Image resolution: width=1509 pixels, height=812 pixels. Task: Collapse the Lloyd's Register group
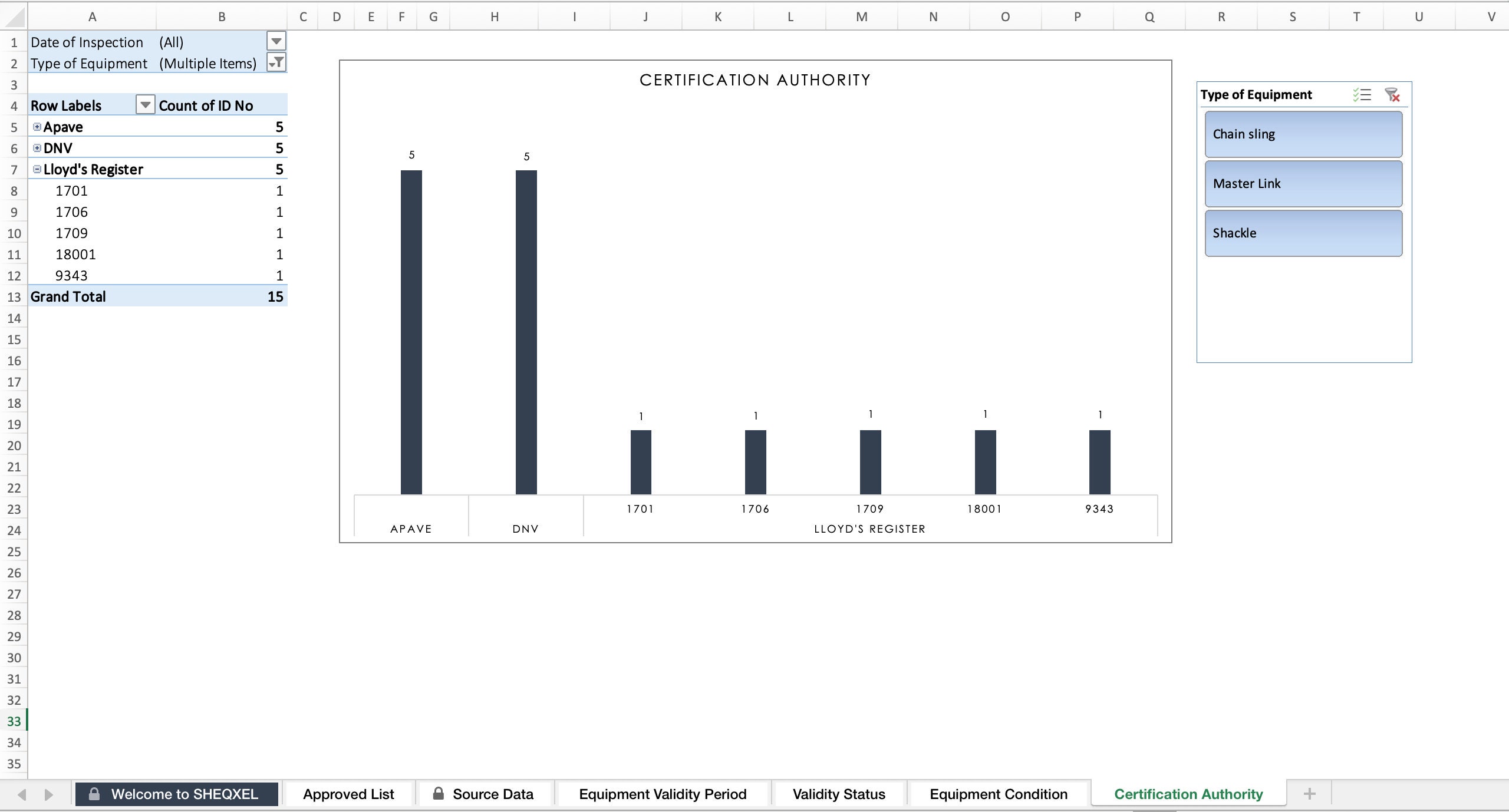pyautogui.click(x=36, y=169)
